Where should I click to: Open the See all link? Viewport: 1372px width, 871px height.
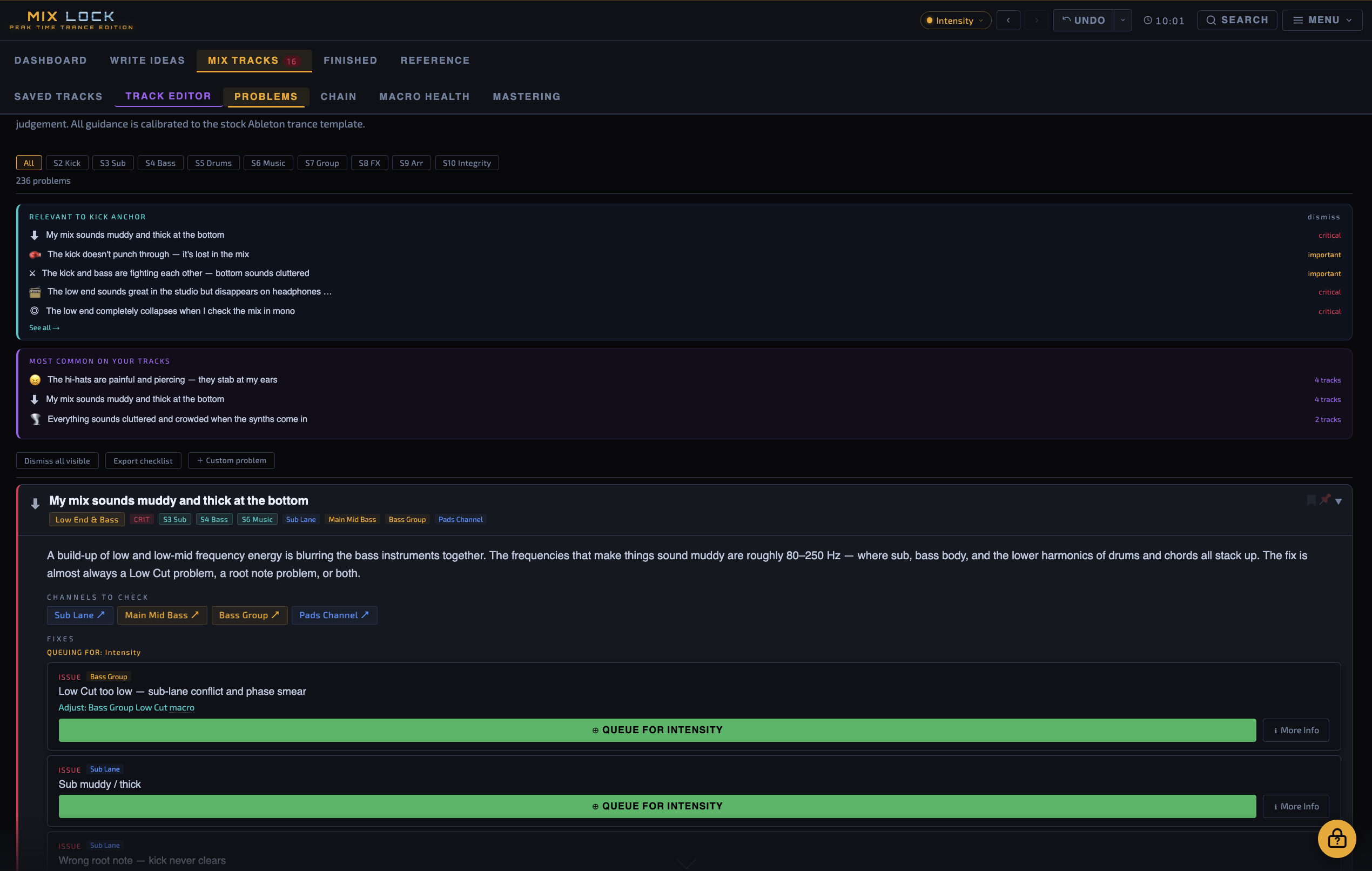[x=44, y=328]
